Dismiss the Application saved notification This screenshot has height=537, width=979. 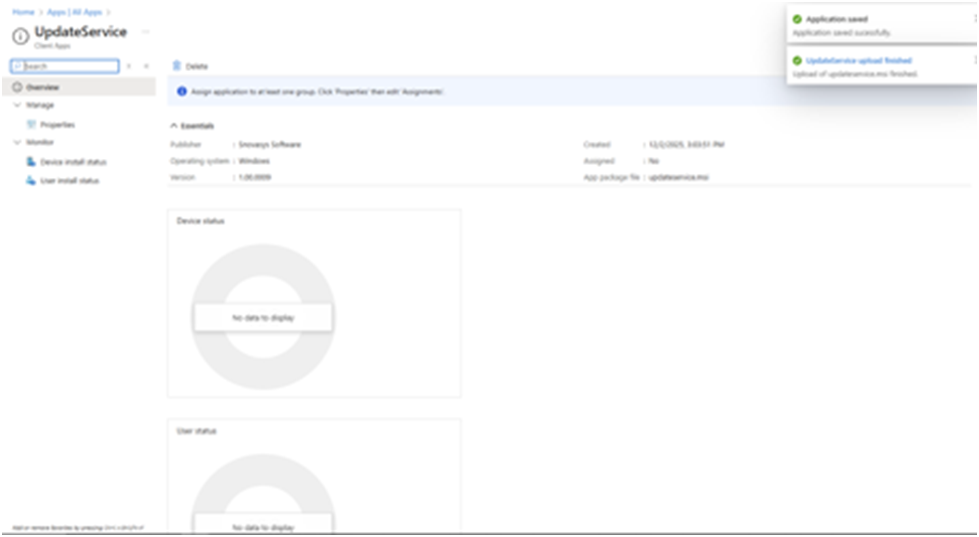pyautogui.click(x=975, y=19)
